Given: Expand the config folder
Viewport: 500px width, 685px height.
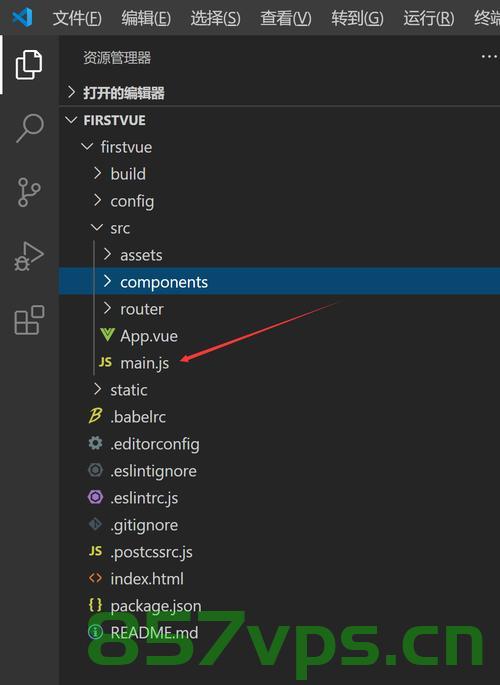Looking at the screenshot, I should click(x=279, y=201).
